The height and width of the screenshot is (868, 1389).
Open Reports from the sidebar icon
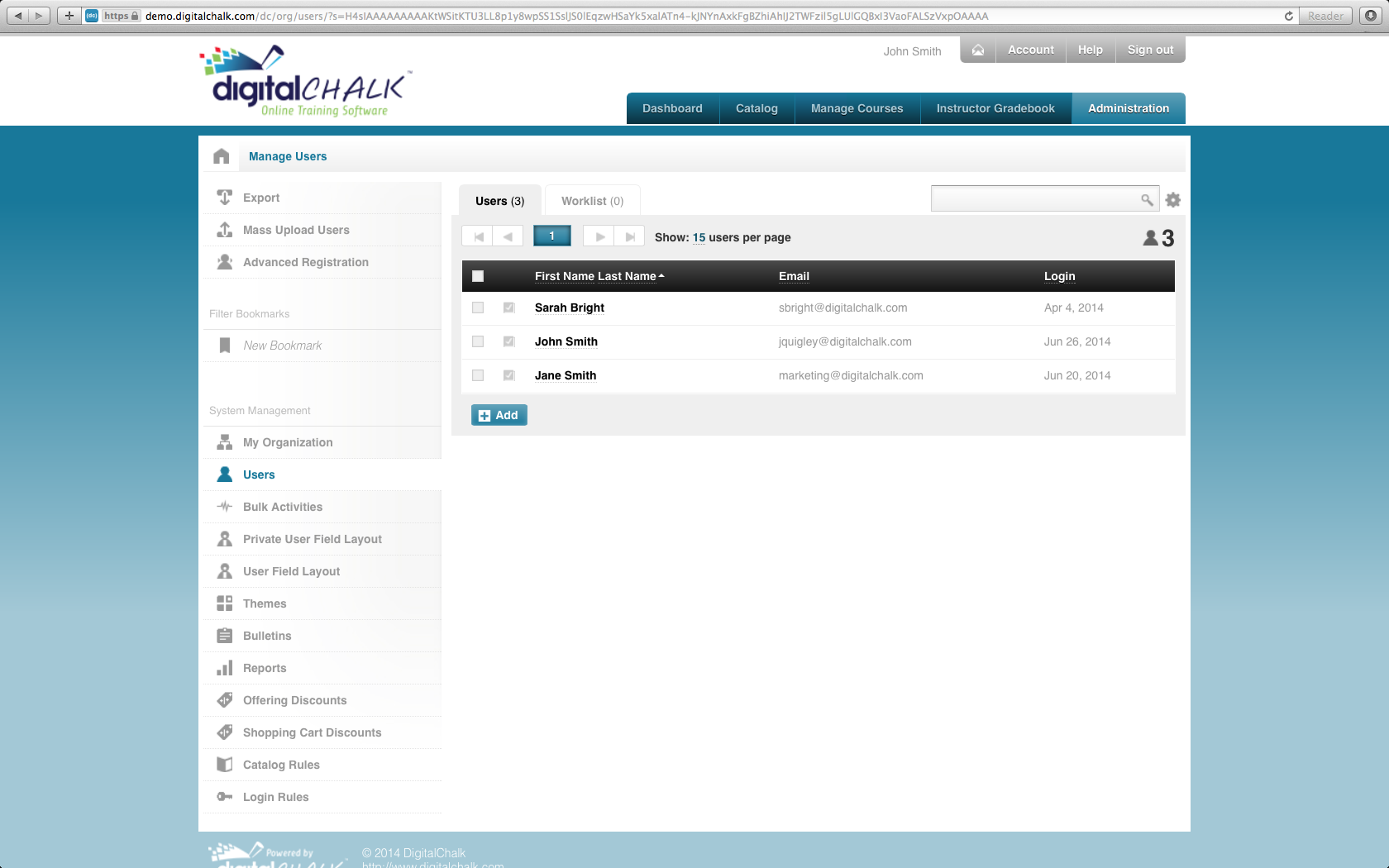pos(223,668)
